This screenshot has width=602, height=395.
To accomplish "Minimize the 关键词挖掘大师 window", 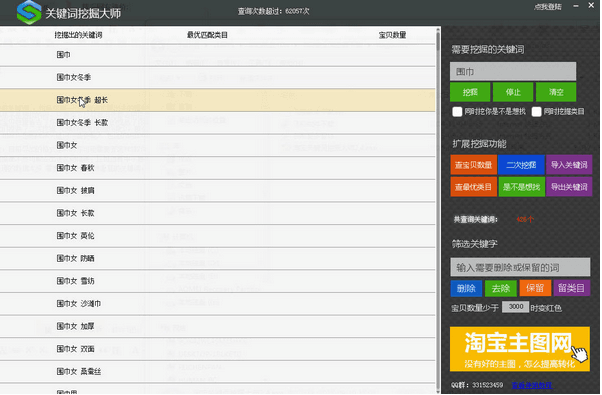I will point(576,6).
